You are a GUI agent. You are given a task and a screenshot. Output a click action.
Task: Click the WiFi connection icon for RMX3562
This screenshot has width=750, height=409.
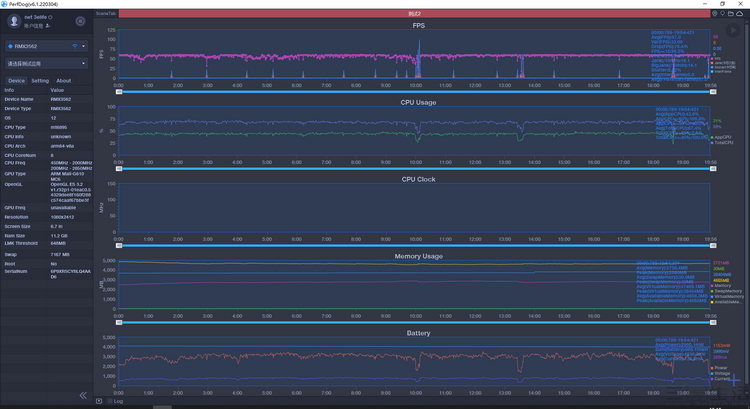click(x=75, y=46)
